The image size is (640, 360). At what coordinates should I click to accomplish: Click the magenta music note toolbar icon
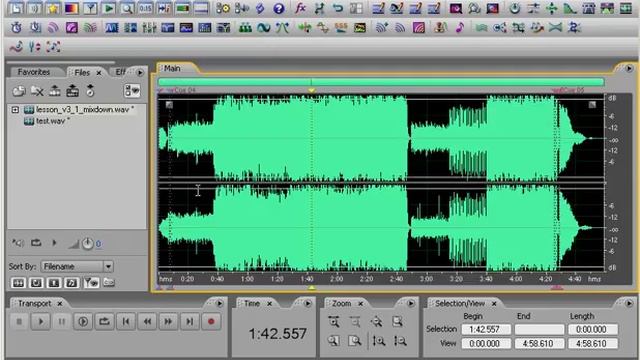point(460,27)
